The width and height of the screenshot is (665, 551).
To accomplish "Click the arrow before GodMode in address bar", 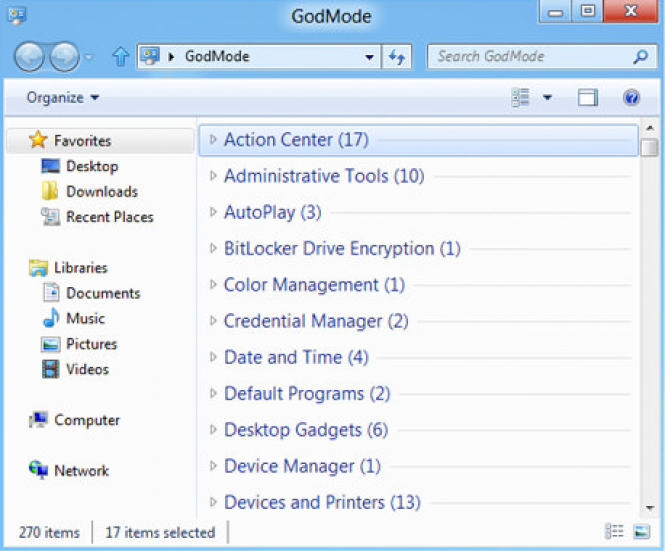I will coord(171,57).
